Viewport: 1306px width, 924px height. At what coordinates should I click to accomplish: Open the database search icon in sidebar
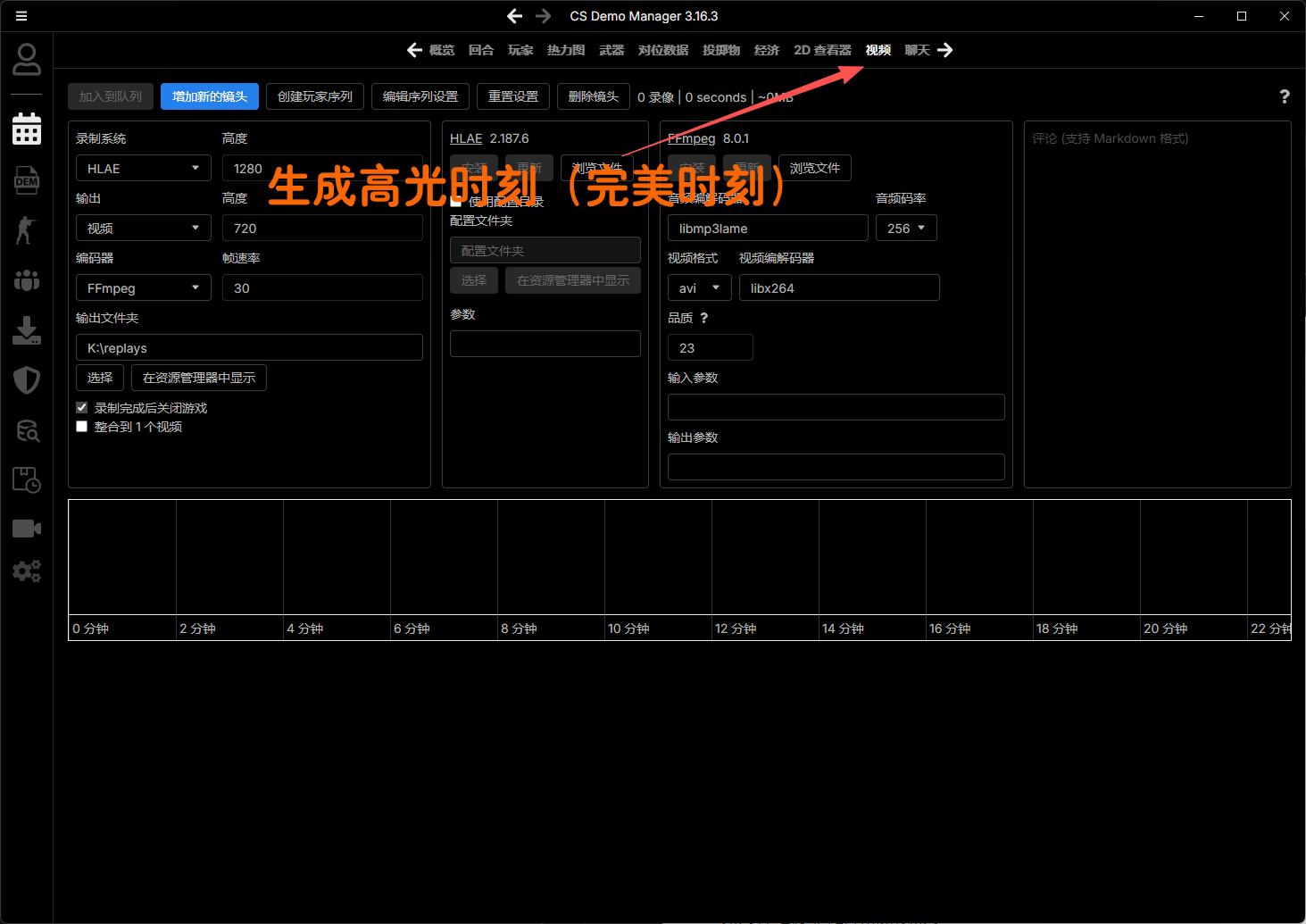(27, 430)
